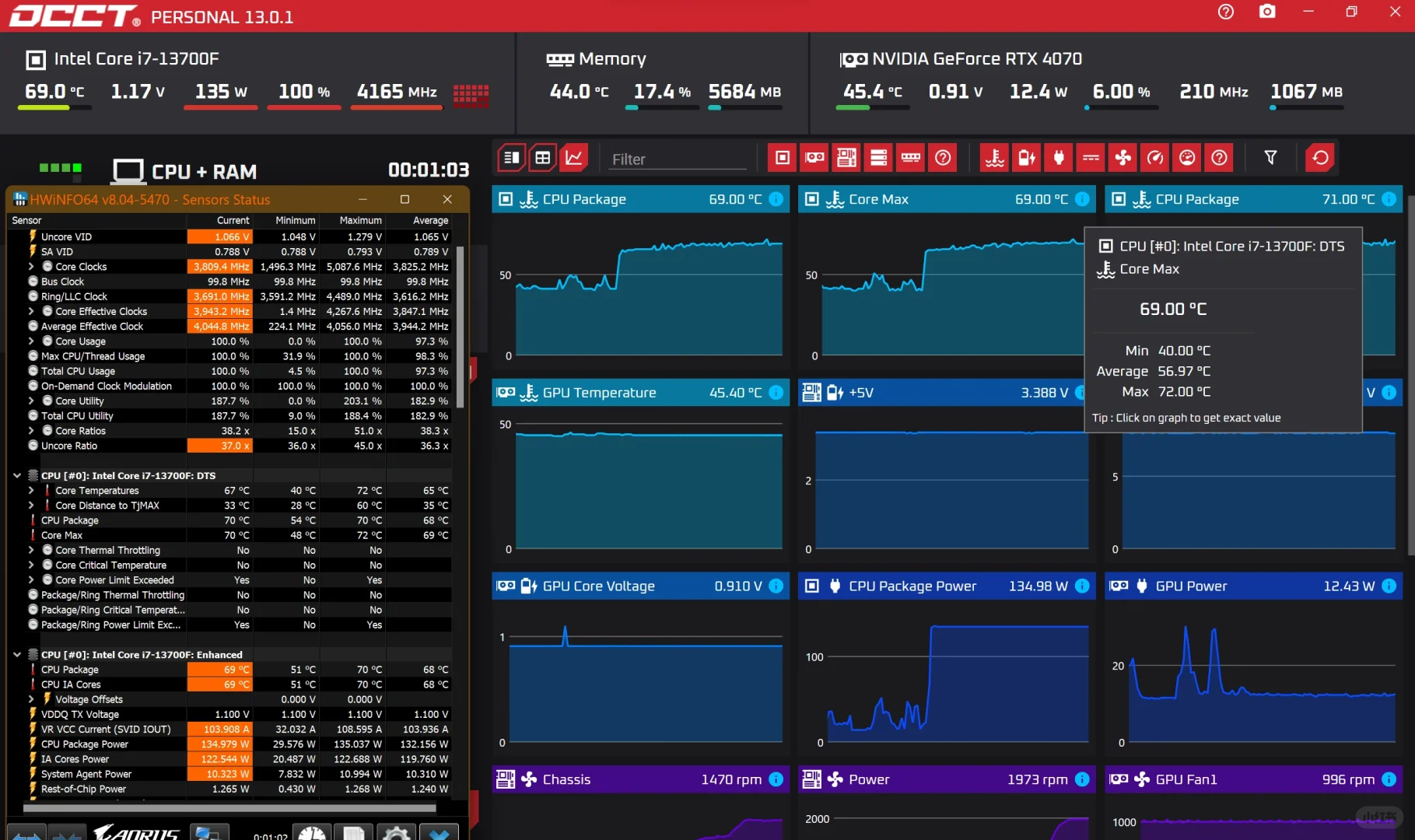This screenshot has height=840, width=1415.
Task: Open info for Chassis fan card
Action: point(776,779)
